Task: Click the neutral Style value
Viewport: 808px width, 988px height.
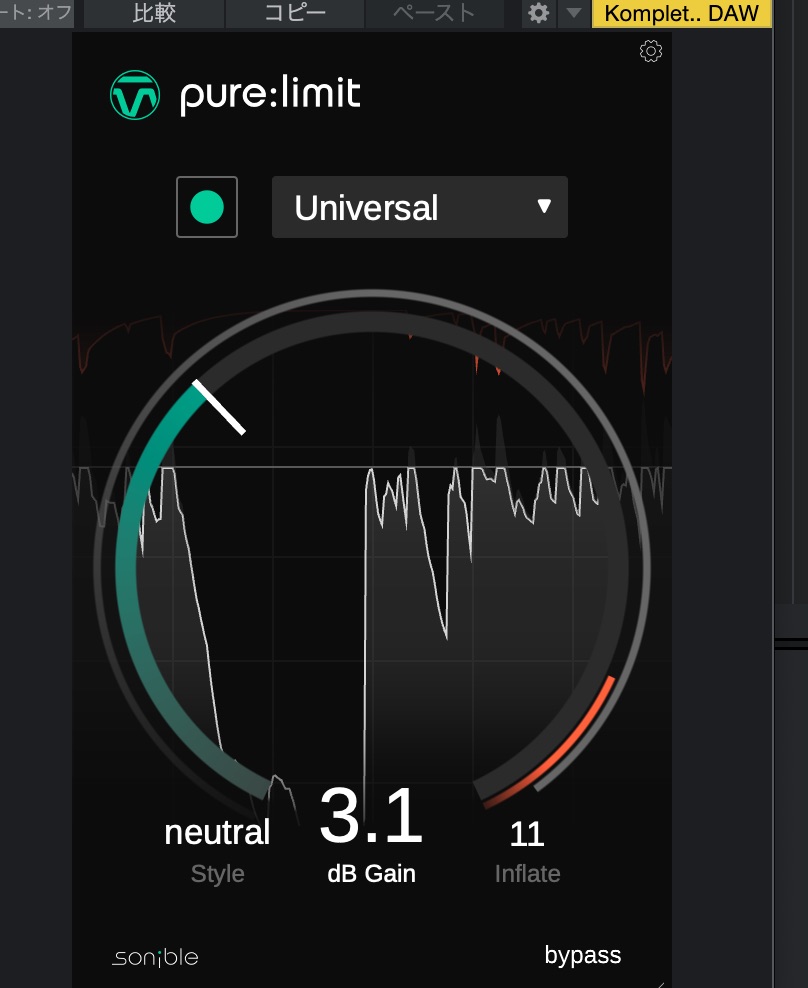Action: point(217,832)
